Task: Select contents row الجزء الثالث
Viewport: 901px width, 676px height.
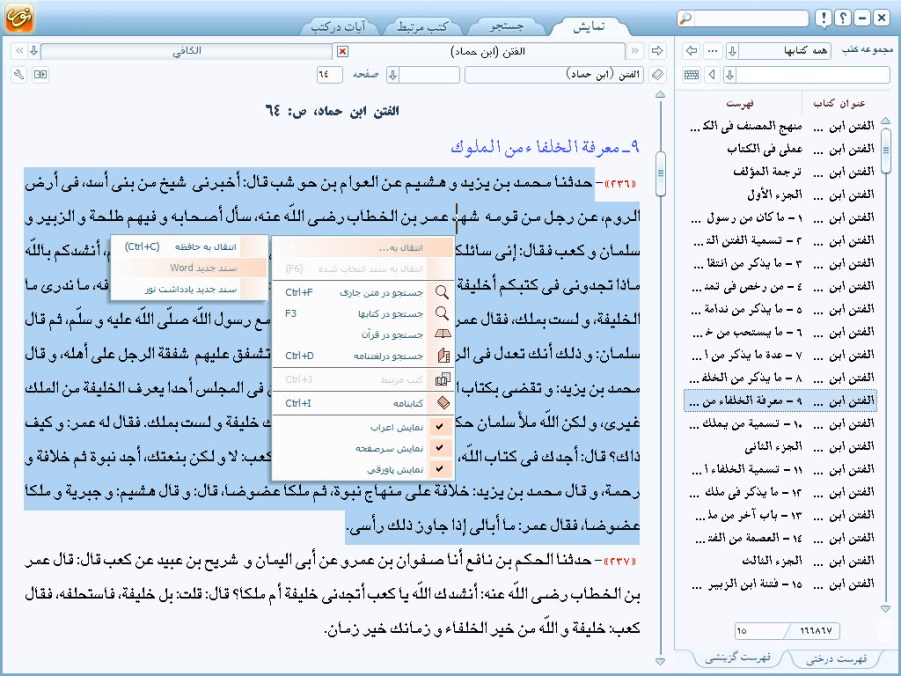Action: 780,560
